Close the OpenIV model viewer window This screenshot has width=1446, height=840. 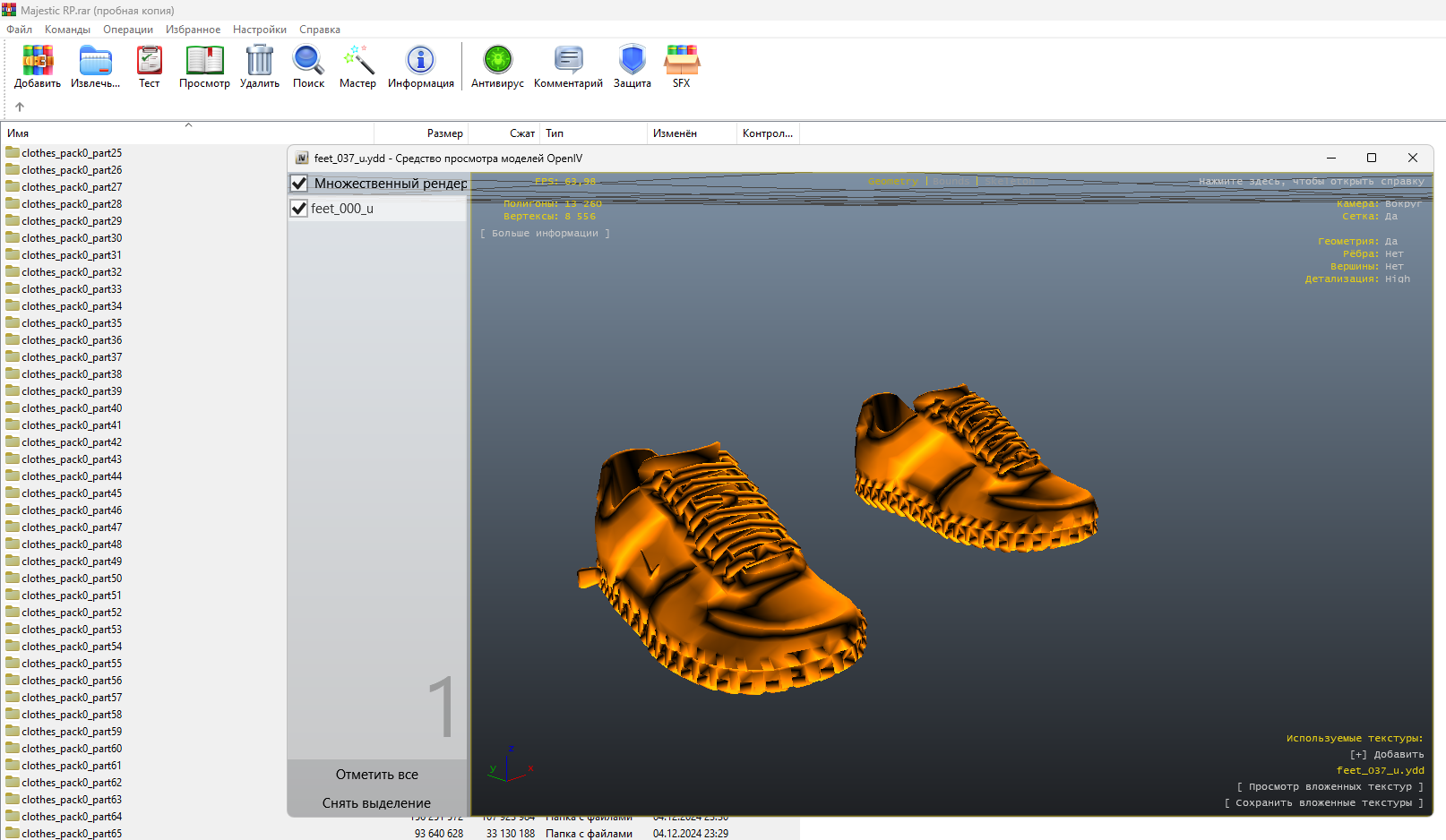coord(1413,158)
